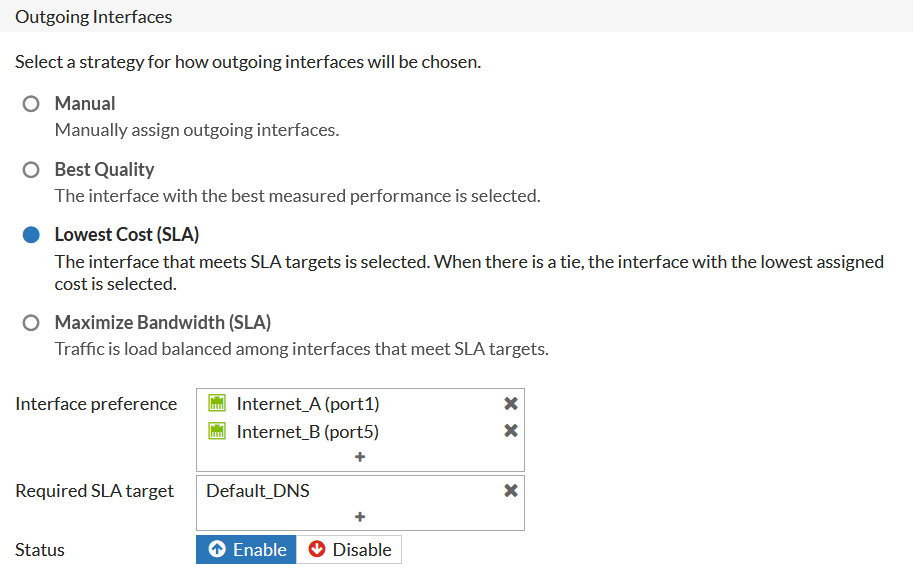The width and height of the screenshot is (913, 579).
Task: Click the Internet_B port5 interface icon
Action: coord(216,432)
